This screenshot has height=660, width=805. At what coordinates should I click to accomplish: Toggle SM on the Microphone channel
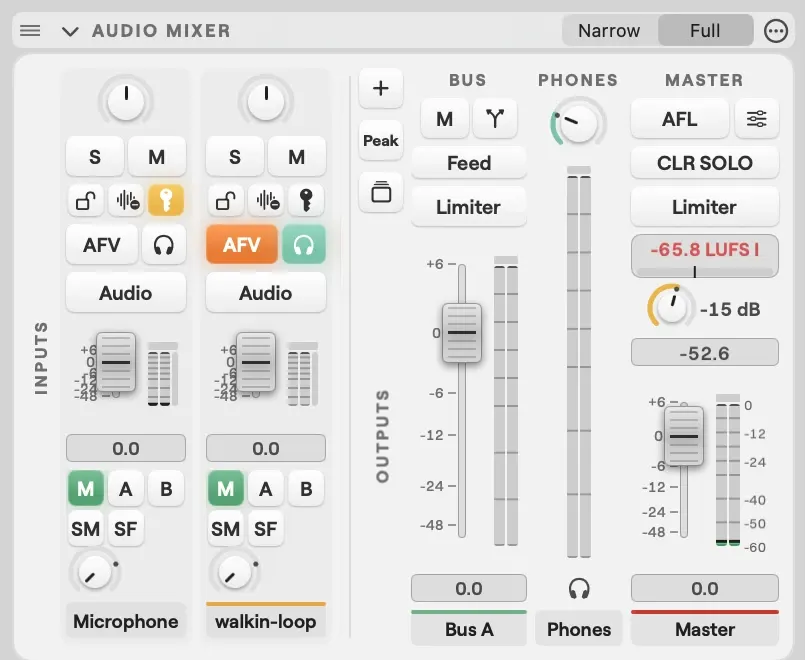86,529
